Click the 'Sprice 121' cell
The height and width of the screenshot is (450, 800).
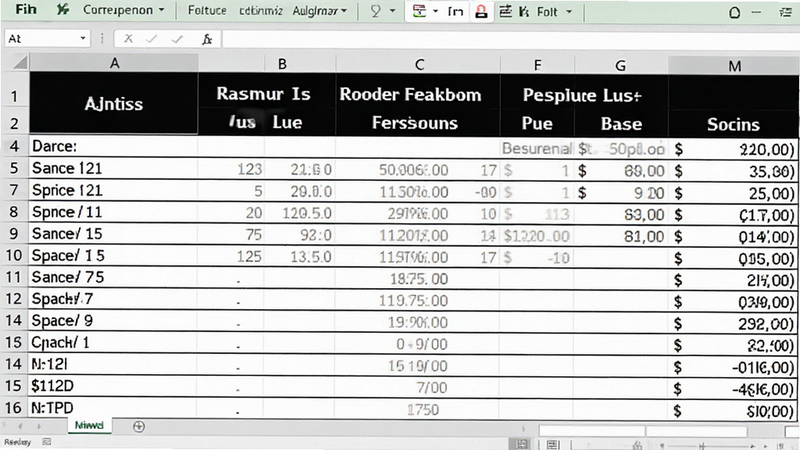114,190
